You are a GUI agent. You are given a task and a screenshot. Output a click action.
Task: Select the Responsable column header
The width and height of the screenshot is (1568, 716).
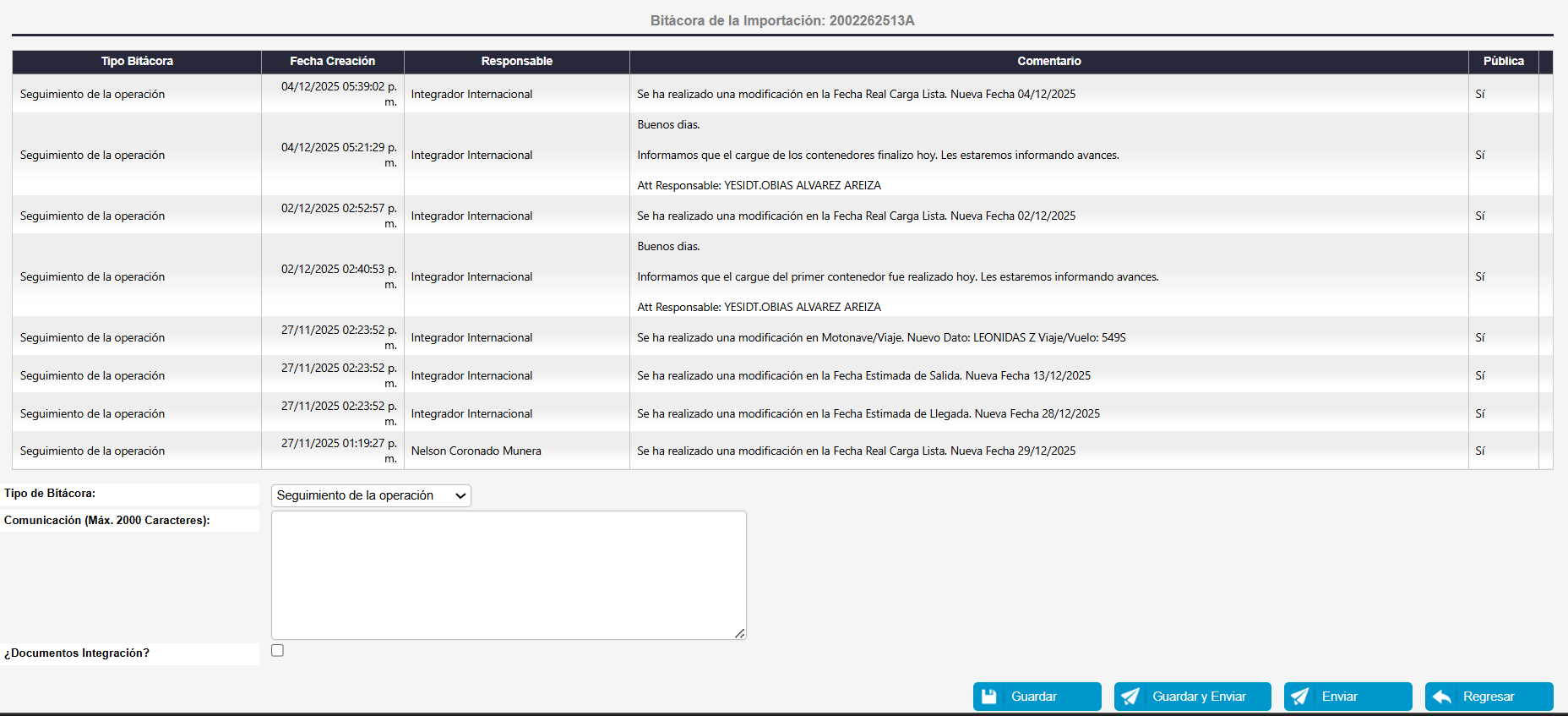516,61
